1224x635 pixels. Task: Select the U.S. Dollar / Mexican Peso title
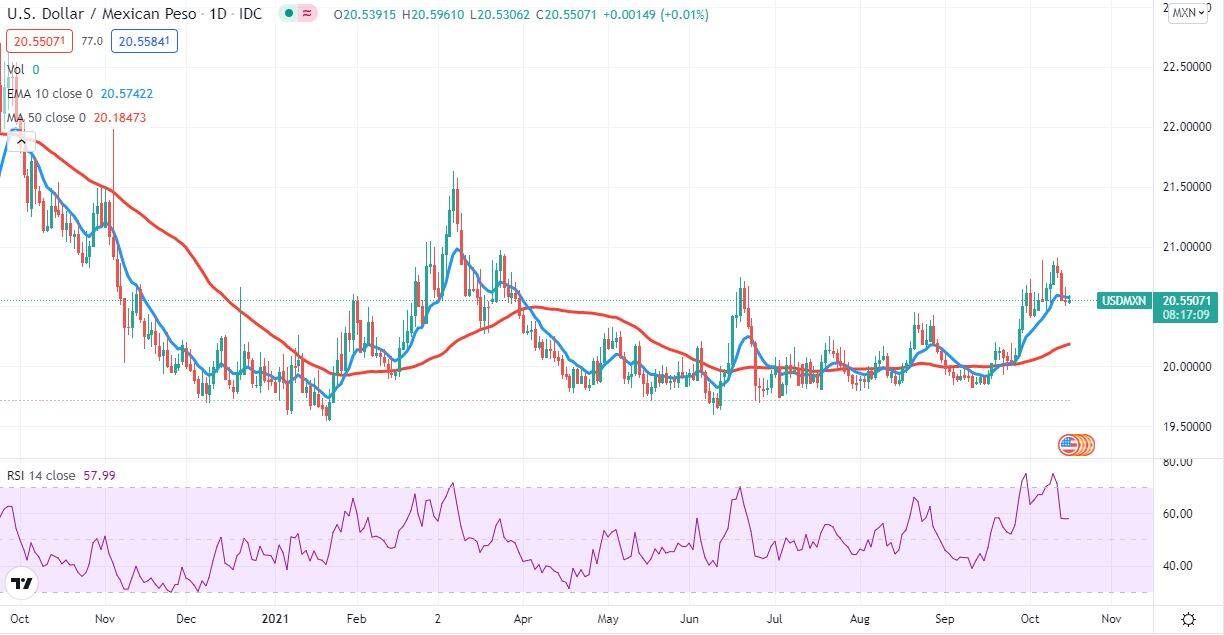pos(100,14)
